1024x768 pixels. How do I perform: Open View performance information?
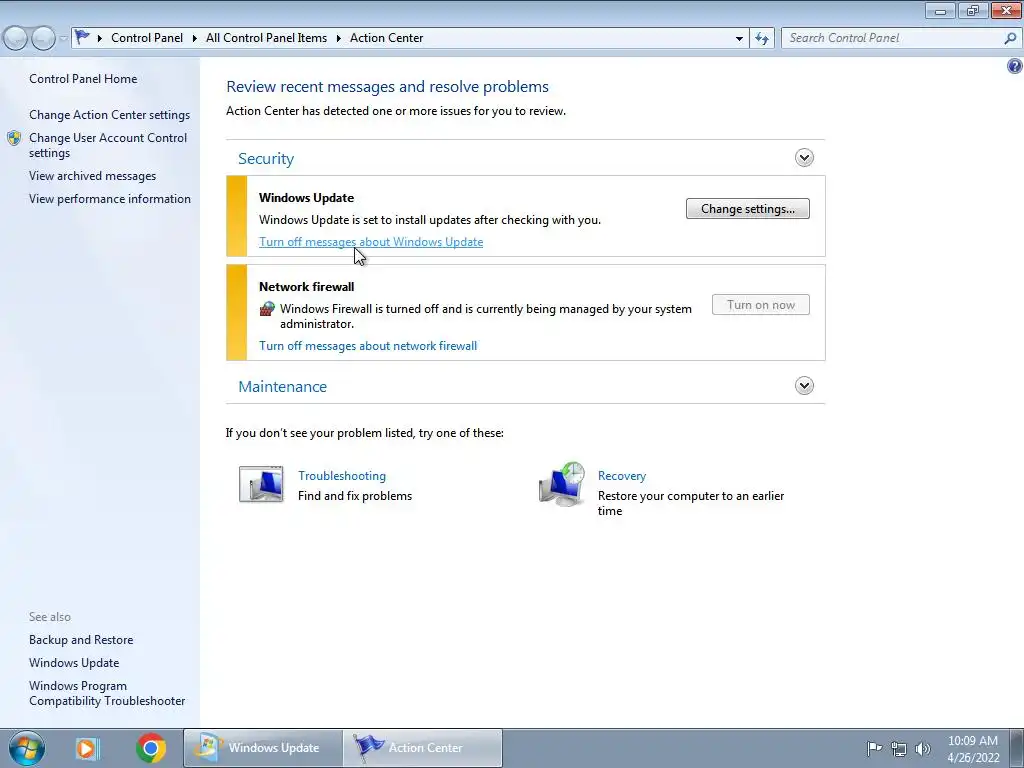(110, 199)
